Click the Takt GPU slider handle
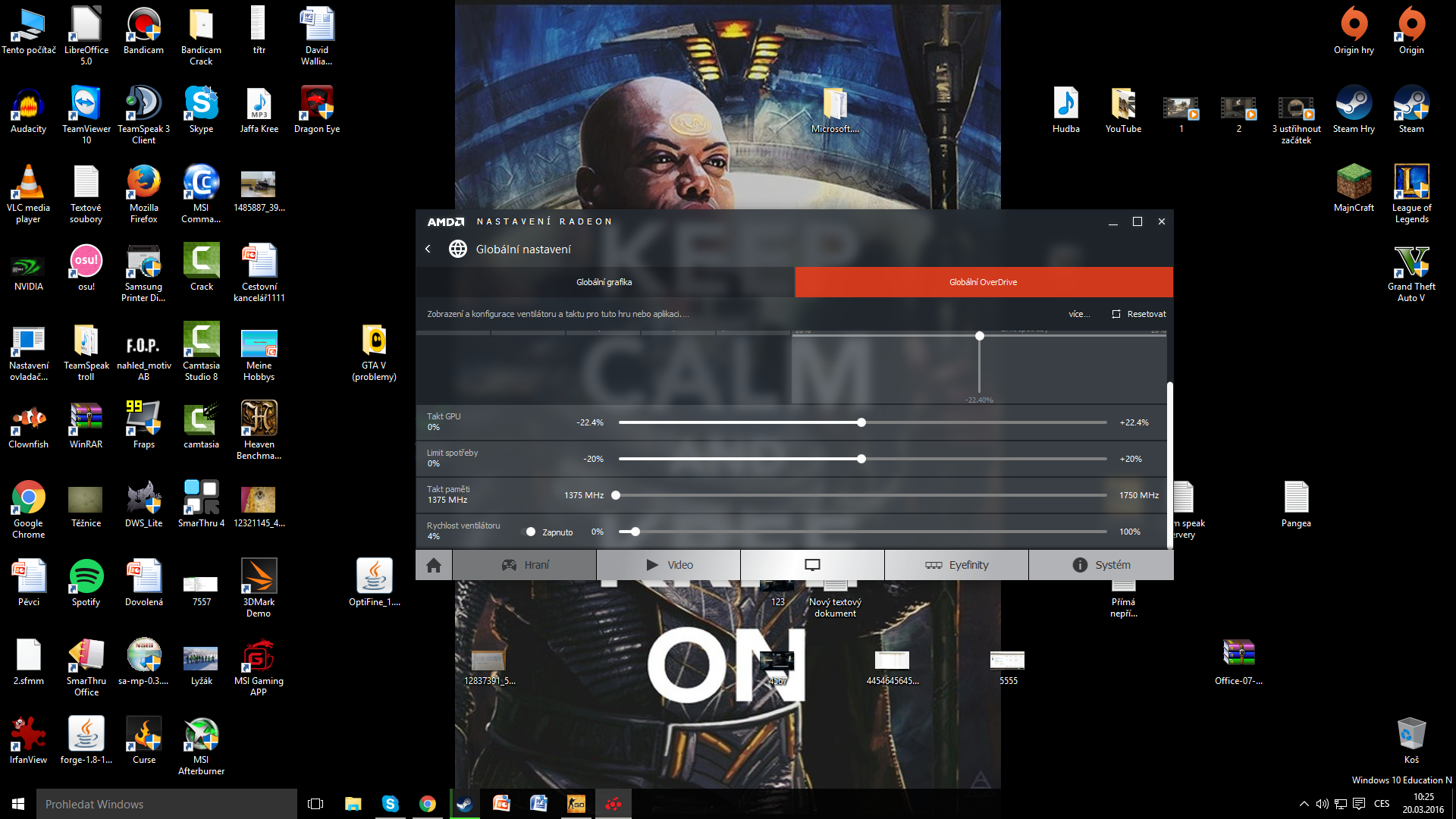Viewport: 1456px width, 819px height. (x=861, y=422)
